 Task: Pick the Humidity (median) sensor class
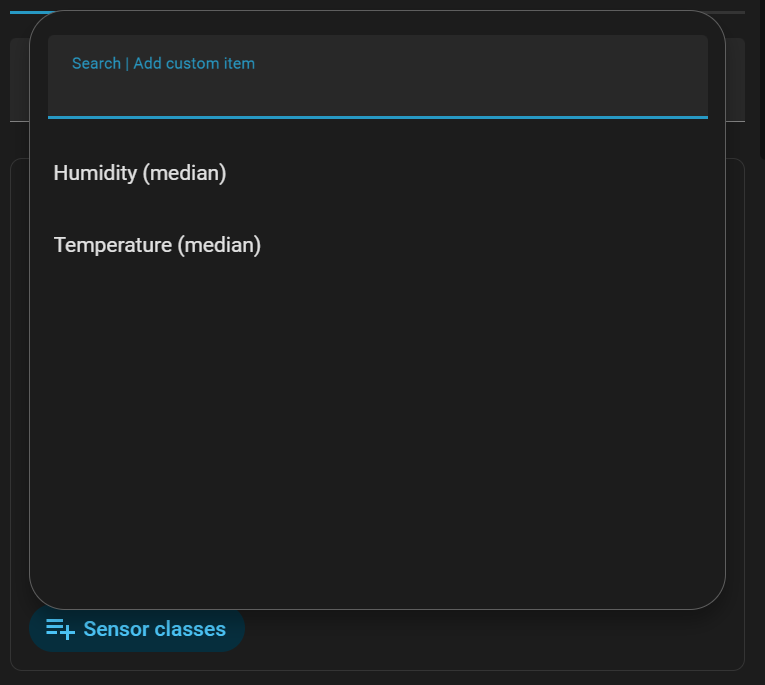point(140,173)
